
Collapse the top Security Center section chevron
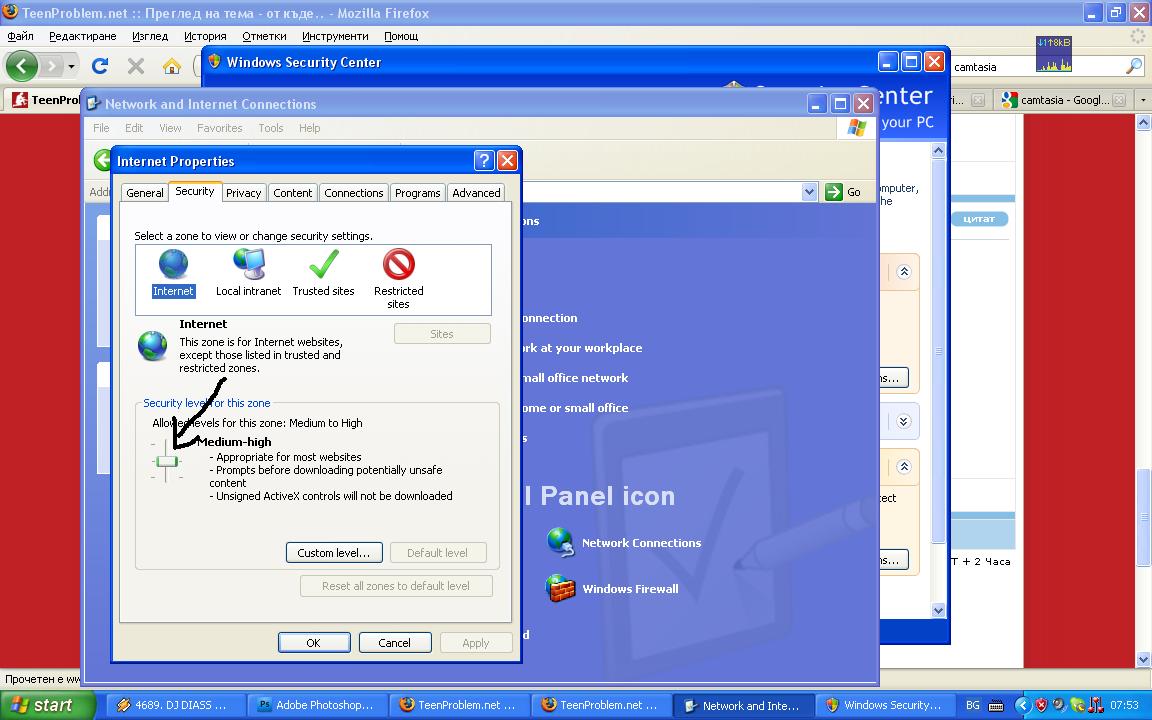[x=904, y=272]
